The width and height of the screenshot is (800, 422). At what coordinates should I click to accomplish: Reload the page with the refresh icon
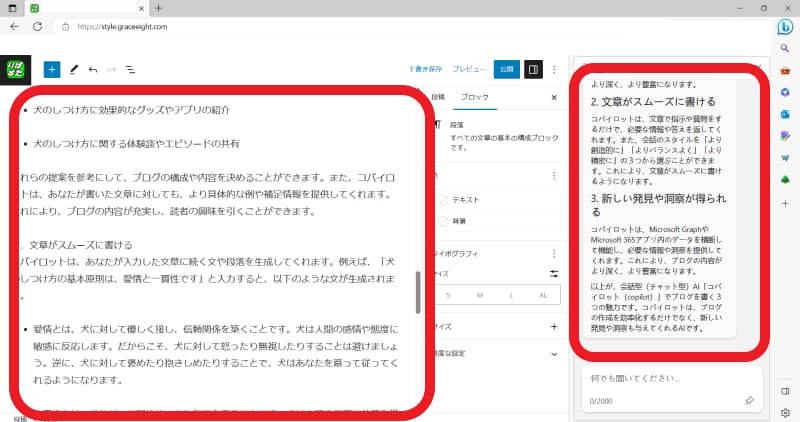tap(37, 27)
